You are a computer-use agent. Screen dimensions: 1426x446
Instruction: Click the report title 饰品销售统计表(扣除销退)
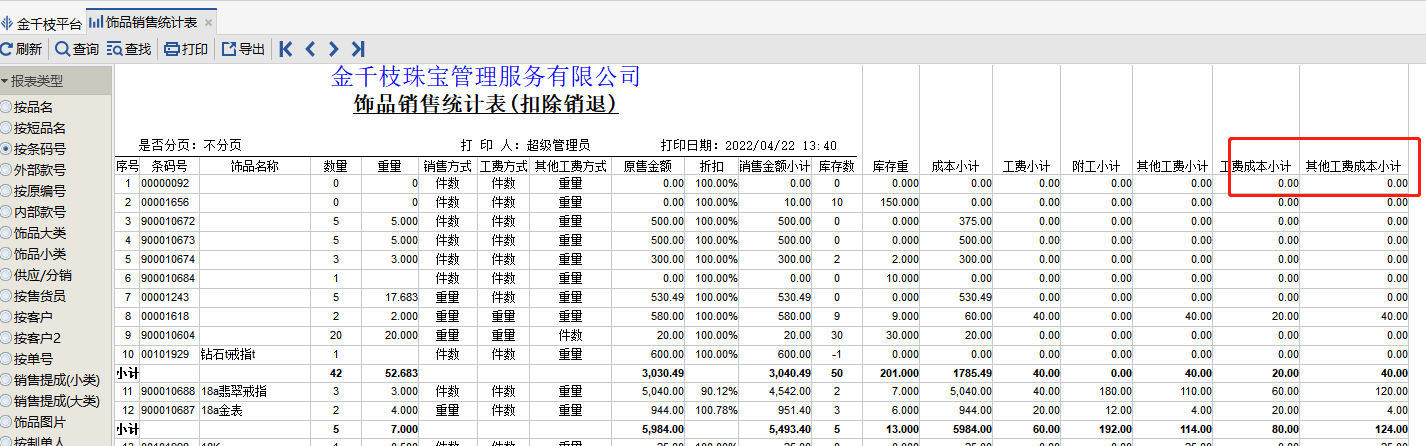[486, 103]
